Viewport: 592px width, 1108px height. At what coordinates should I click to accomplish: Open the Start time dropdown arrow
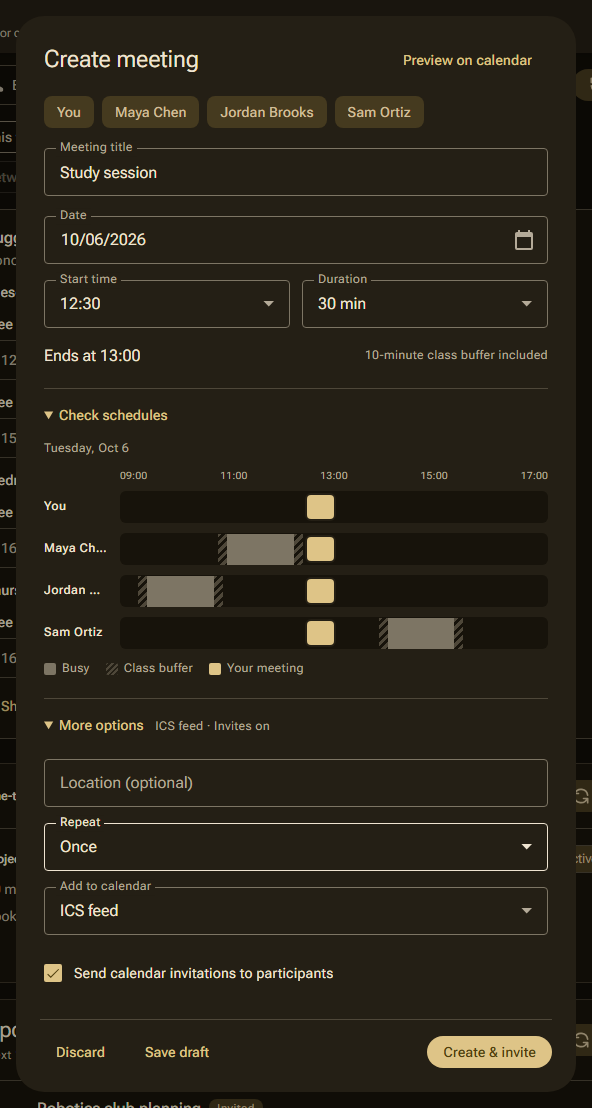point(268,304)
